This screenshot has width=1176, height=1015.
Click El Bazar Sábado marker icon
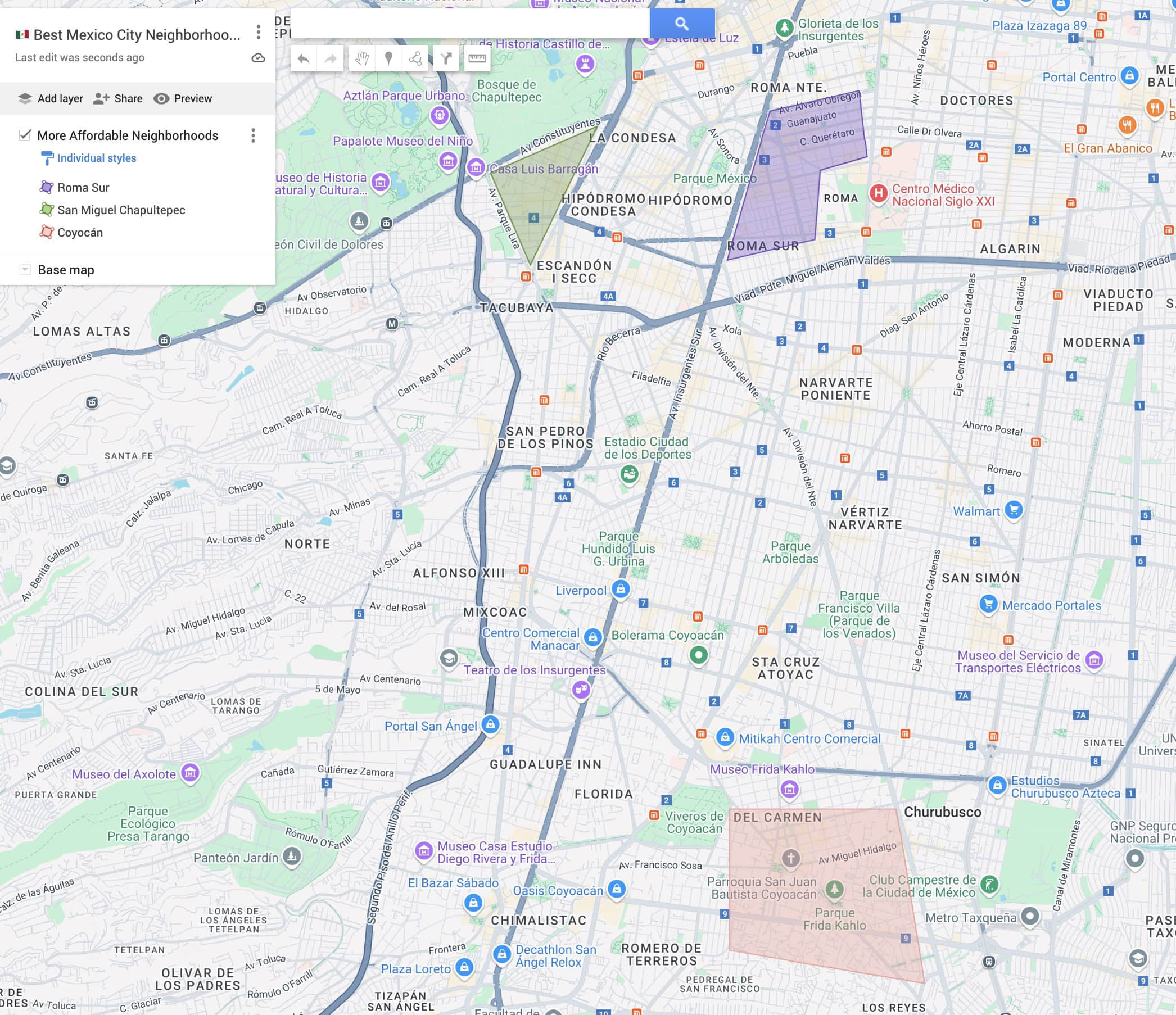pyautogui.click(x=473, y=901)
